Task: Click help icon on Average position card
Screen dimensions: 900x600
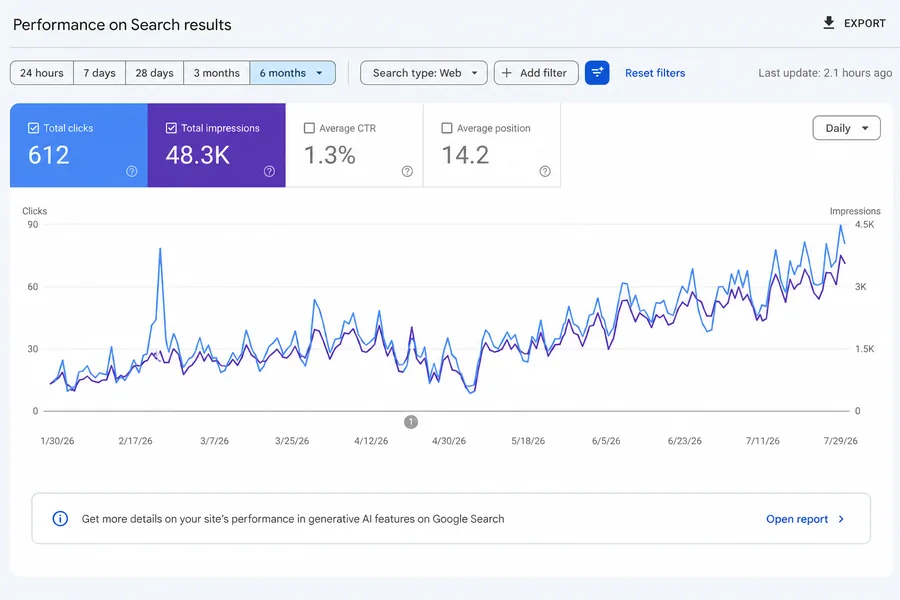Action: coord(545,171)
